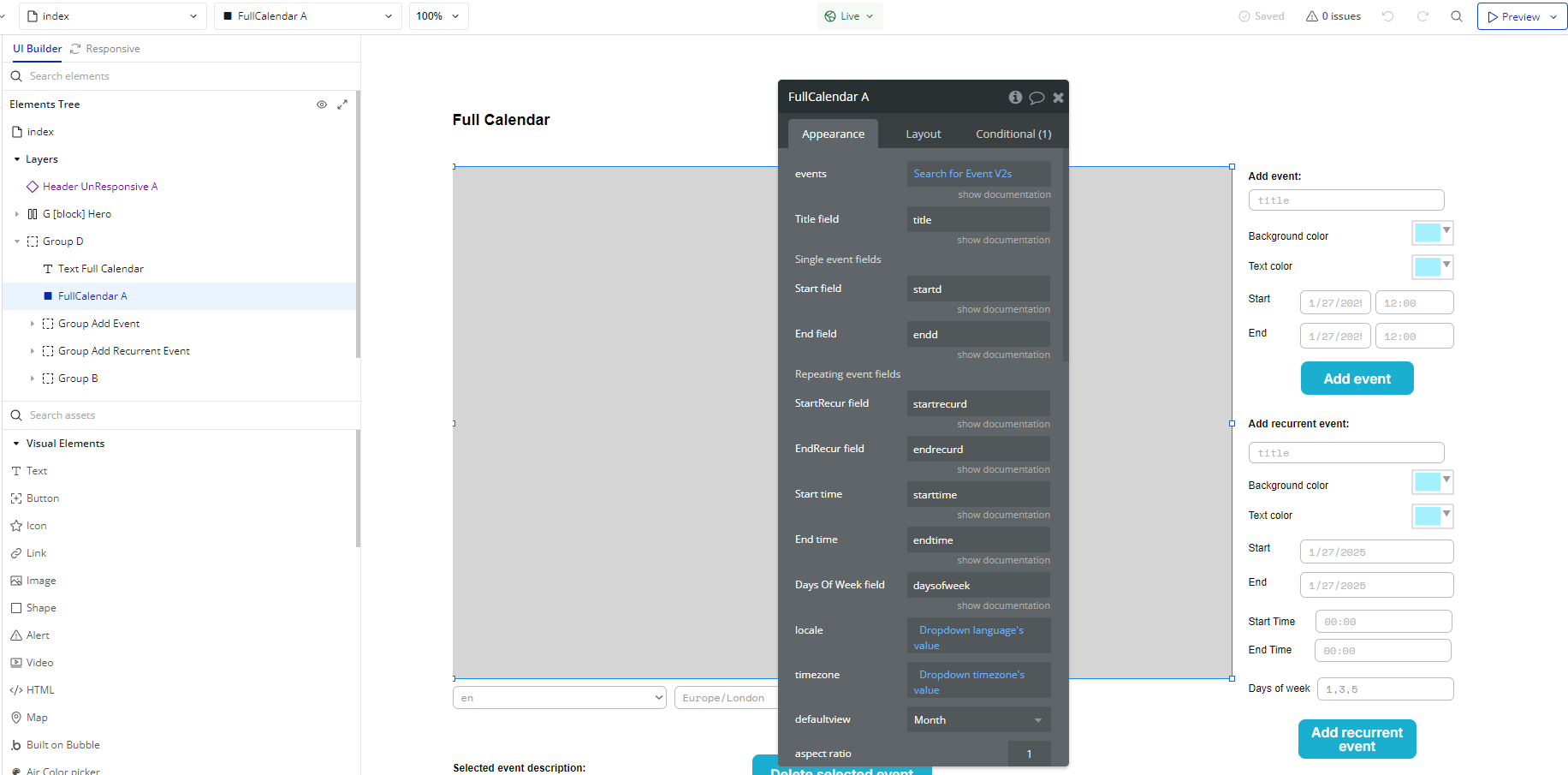The height and width of the screenshot is (775, 1568).
Task: Click the Search assets field
Action: click(181, 415)
